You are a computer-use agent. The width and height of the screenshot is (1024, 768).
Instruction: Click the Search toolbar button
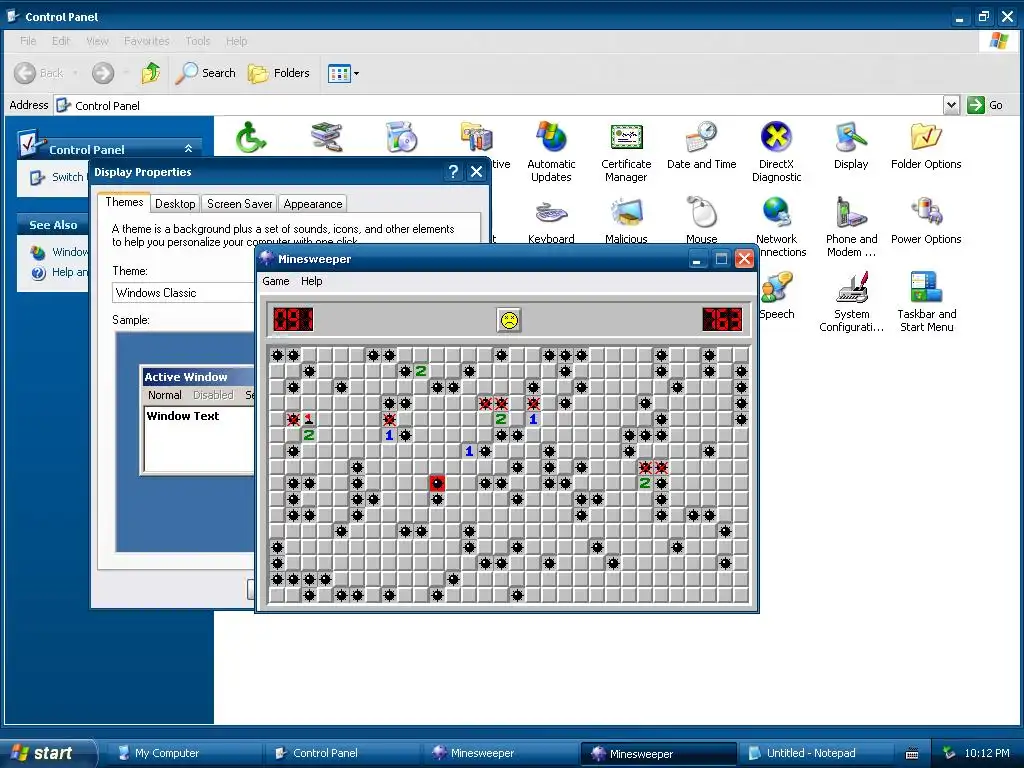coord(206,73)
